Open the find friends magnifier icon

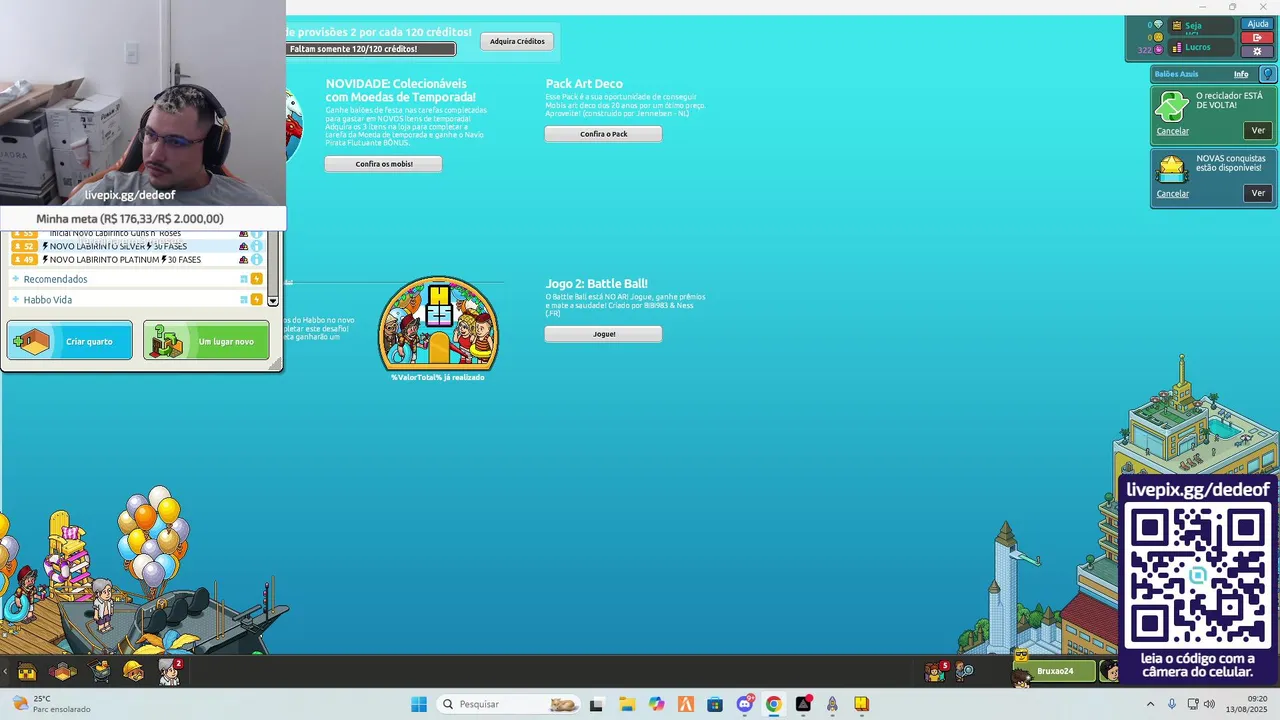point(965,671)
